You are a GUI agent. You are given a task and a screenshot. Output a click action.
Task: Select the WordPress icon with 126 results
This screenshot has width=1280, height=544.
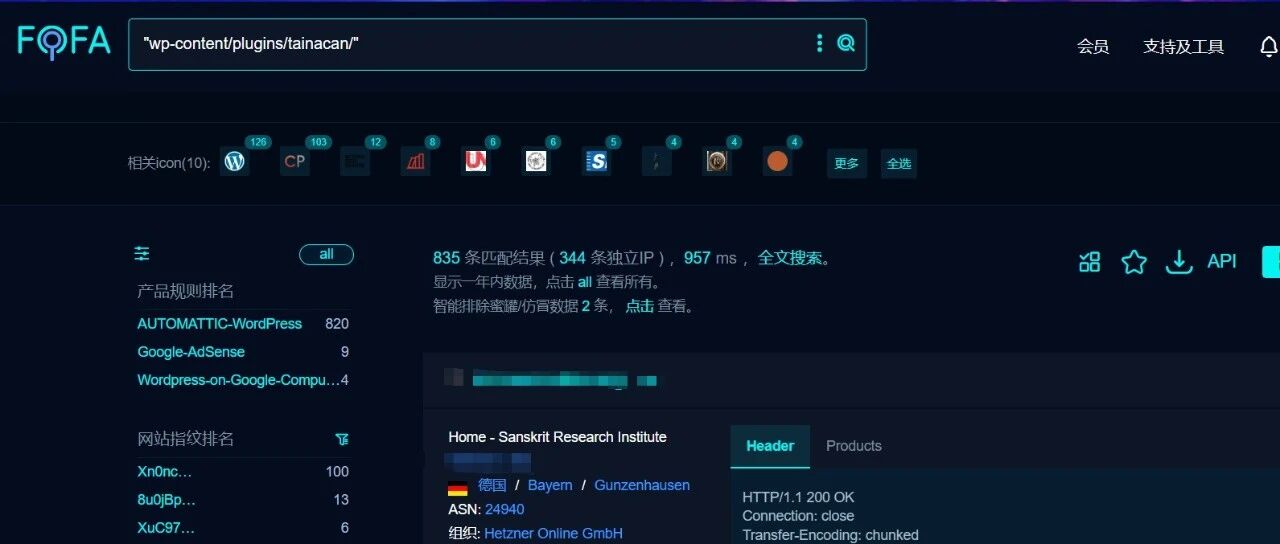coord(235,161)
